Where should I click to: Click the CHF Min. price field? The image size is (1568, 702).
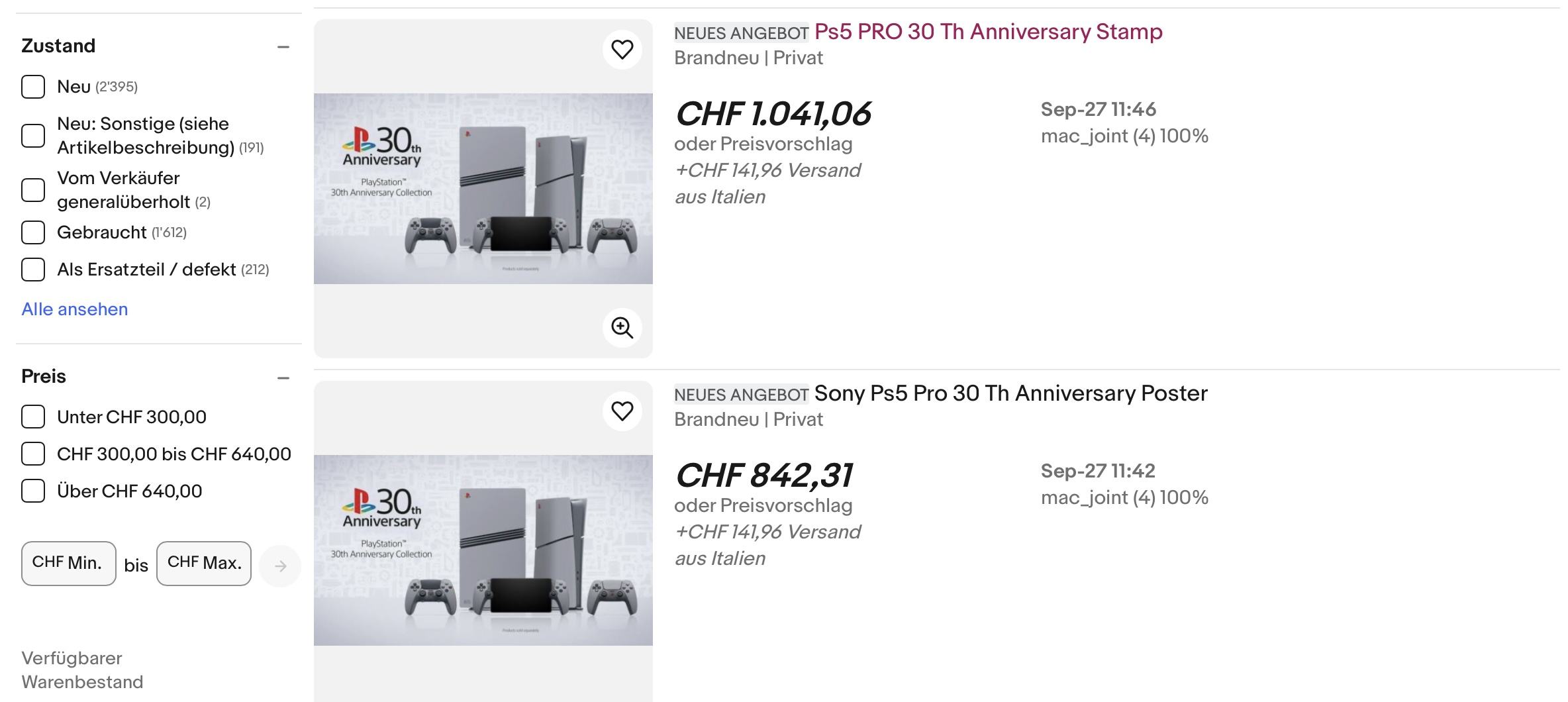click(69, 564)
